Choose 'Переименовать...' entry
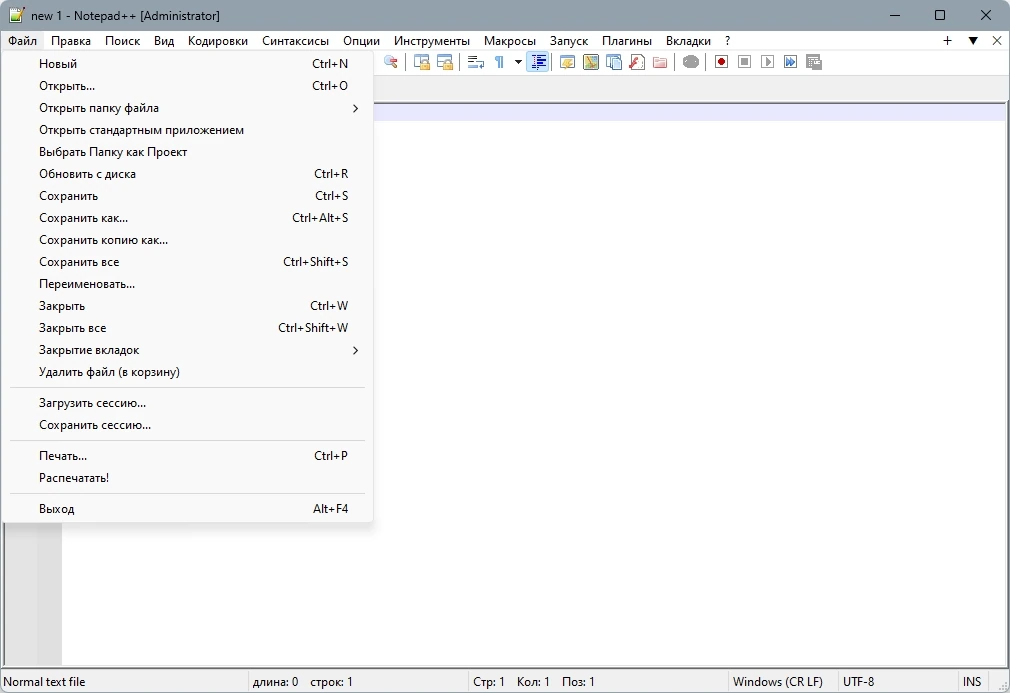 click(187, 284)
